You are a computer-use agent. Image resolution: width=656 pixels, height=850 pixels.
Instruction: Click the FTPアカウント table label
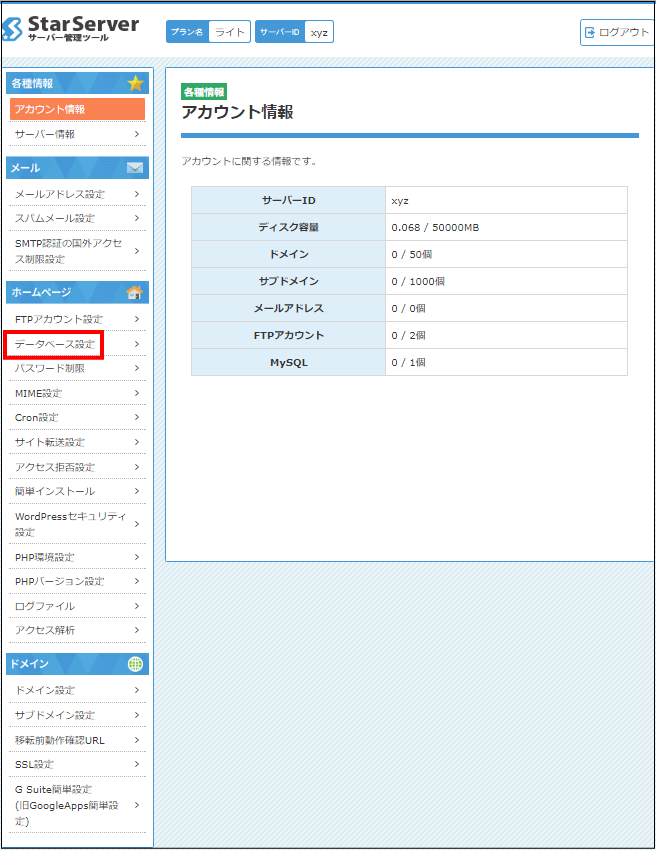coord(288,336)
